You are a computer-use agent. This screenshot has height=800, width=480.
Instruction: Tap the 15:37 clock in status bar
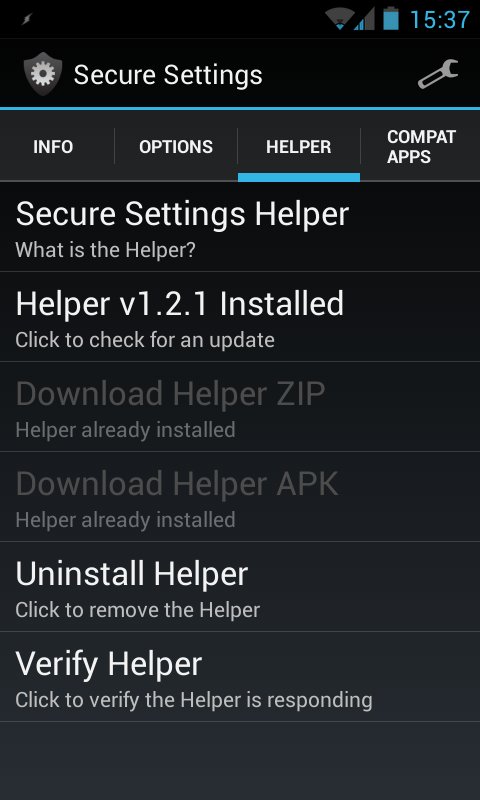(440, 20)
